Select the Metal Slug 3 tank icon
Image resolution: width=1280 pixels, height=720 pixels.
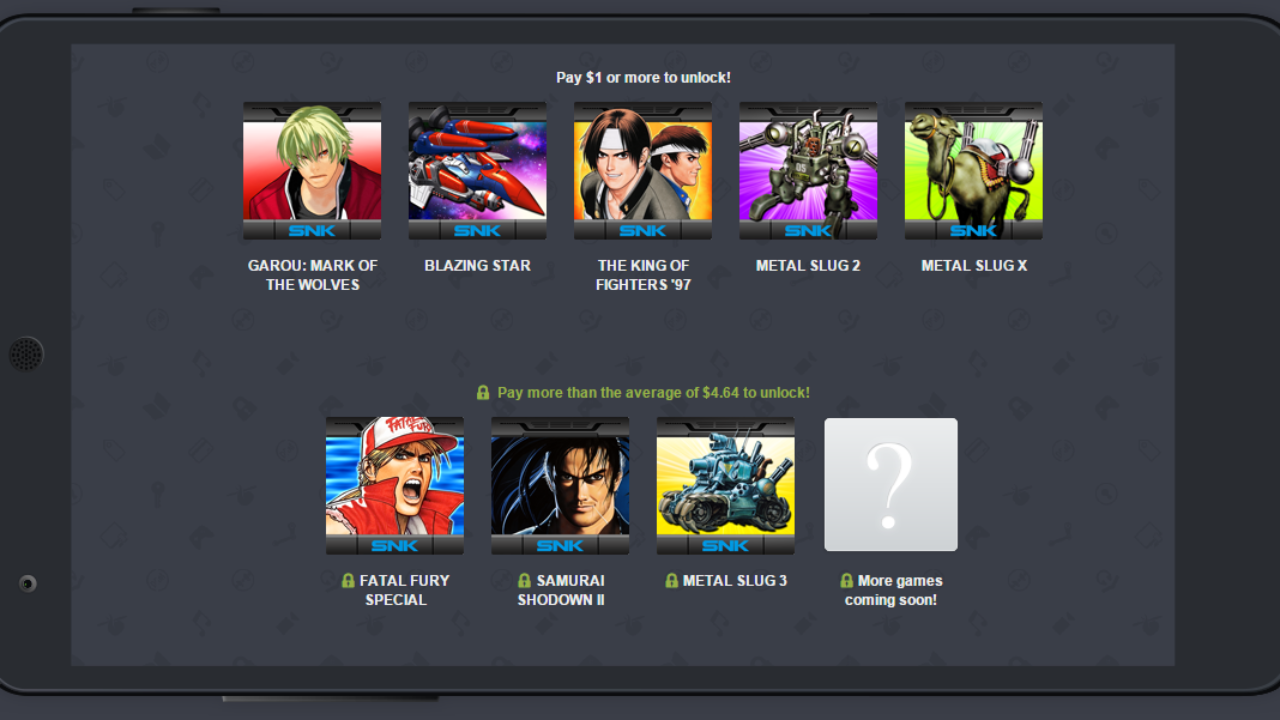[x=726, y=486]
